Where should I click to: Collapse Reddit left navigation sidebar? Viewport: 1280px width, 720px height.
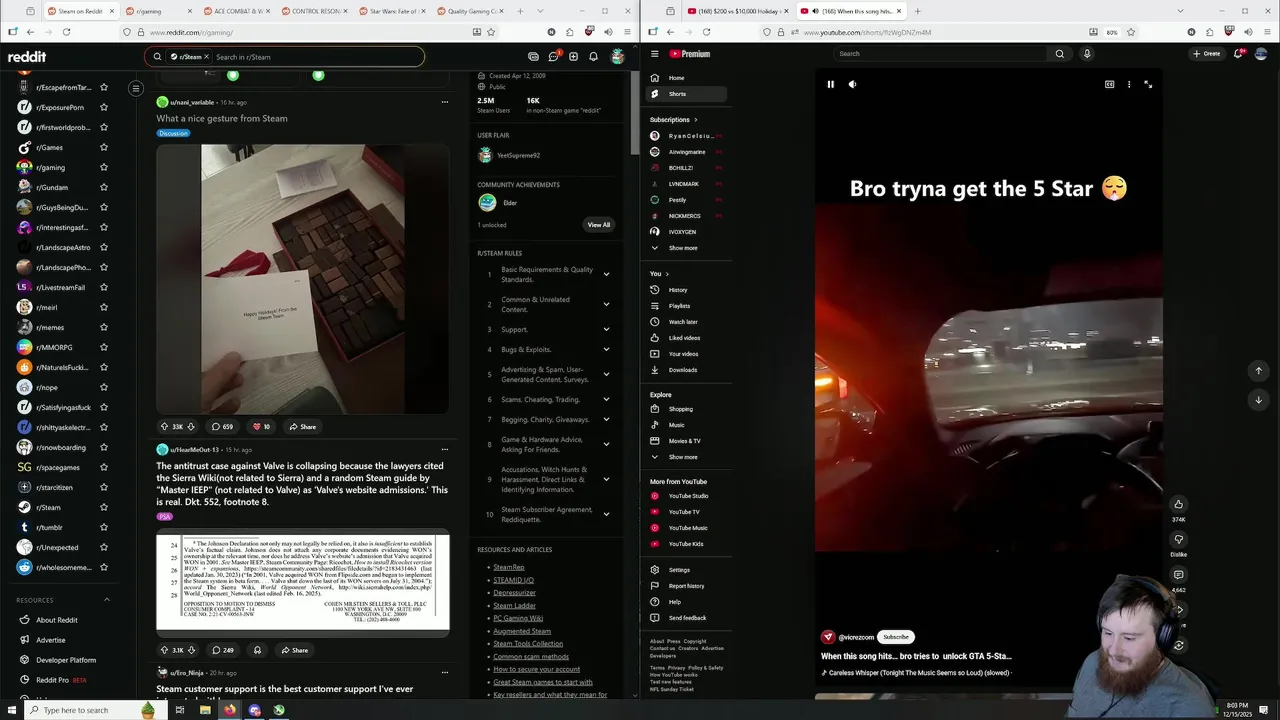[136, 88]
